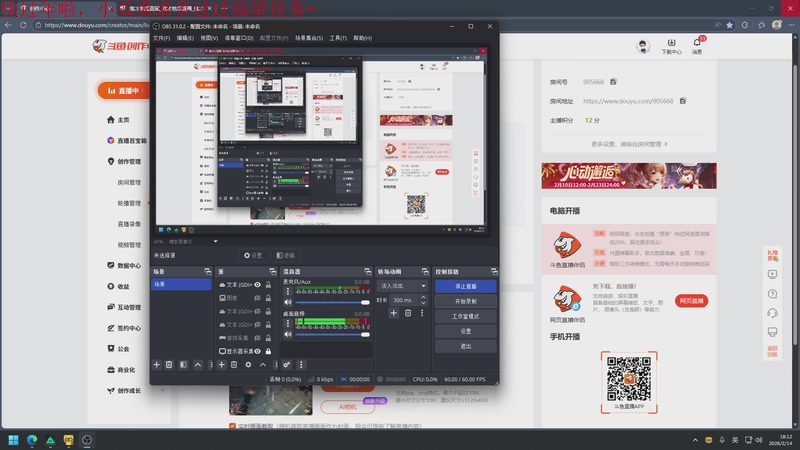The image size is (800, 450).
Task: Remove scene transition with trash icon
Action: (408, 313)
